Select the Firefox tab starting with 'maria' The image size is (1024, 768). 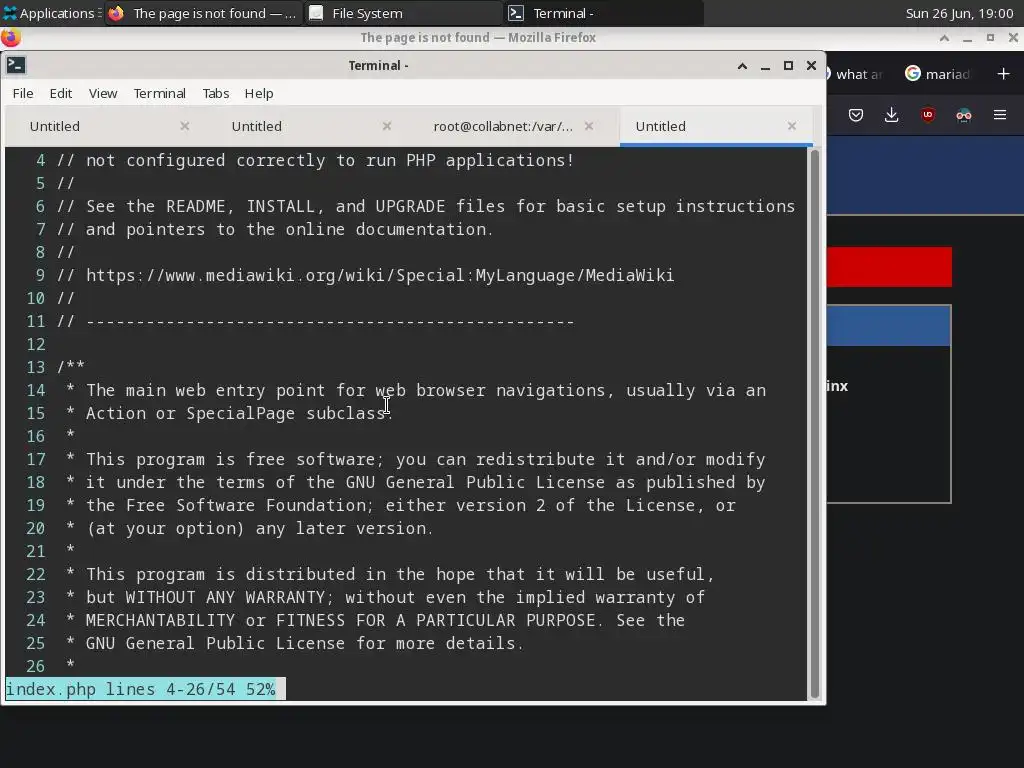938,74
